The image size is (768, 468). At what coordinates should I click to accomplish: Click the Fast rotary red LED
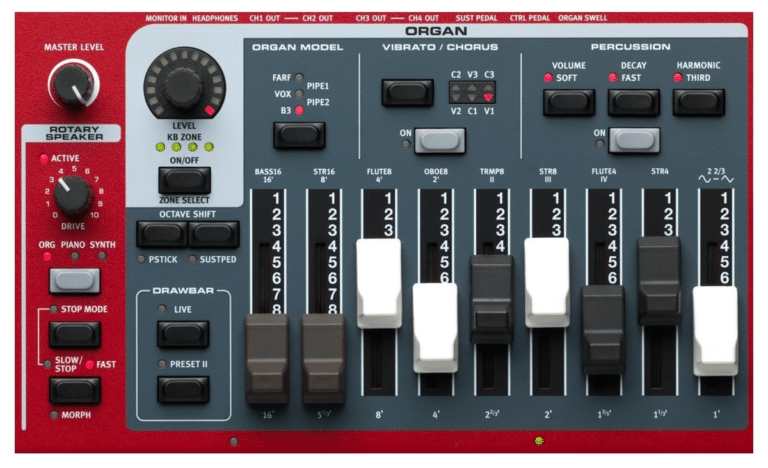(90, 365)
